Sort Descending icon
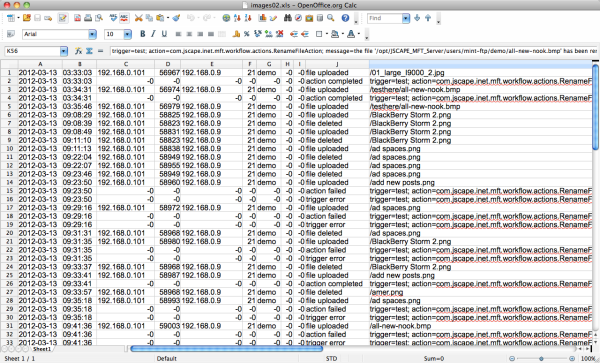 (x=248, y=18)
